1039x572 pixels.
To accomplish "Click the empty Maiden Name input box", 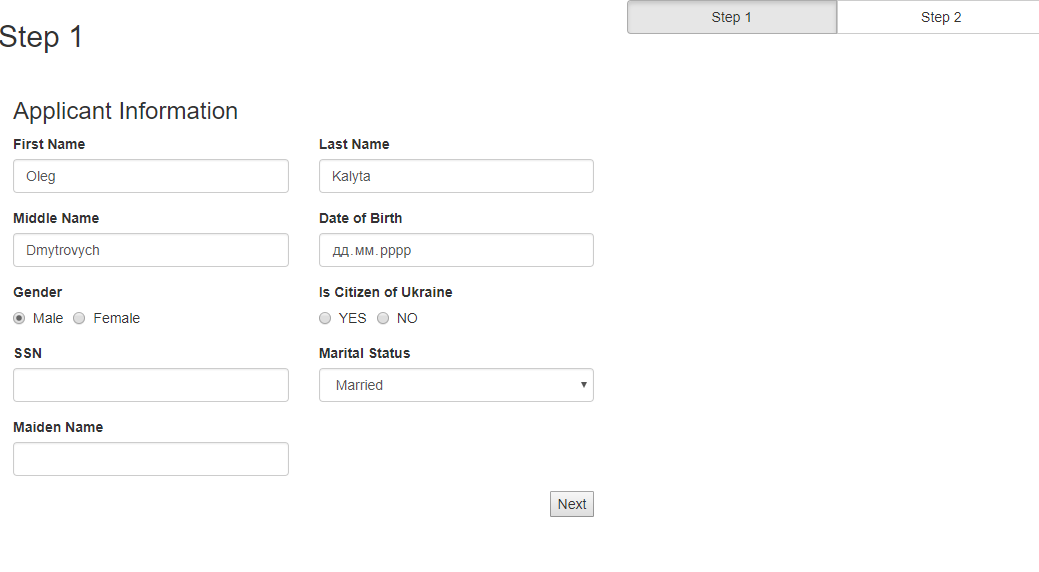I will [151, 459].
